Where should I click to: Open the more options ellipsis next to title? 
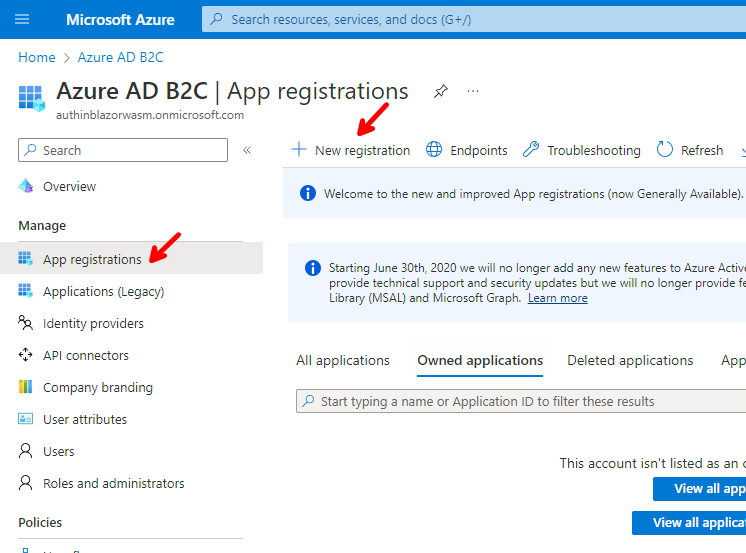[x=472, y=91]
